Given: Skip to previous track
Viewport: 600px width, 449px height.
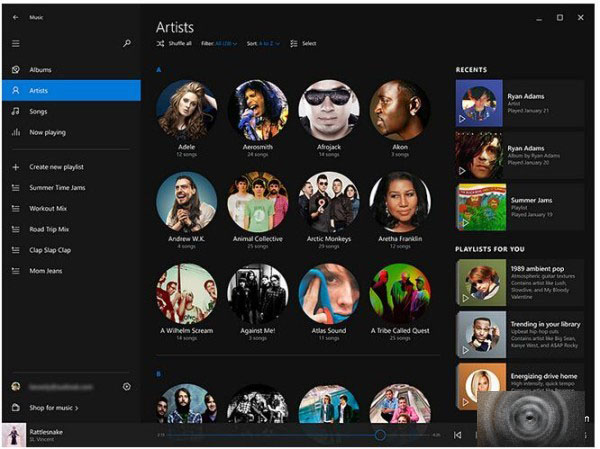Looking at the screenshot, I should (x=458, y=435).
